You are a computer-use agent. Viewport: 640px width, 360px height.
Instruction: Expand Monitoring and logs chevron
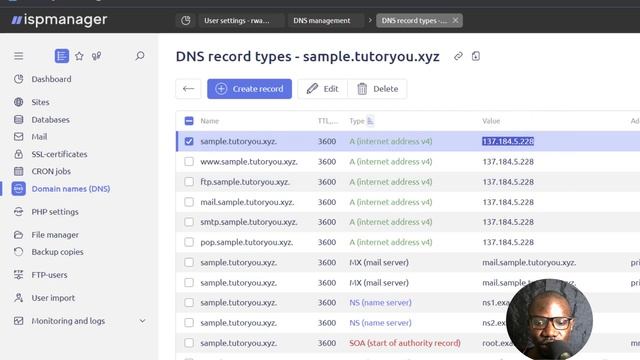point(142,321)
